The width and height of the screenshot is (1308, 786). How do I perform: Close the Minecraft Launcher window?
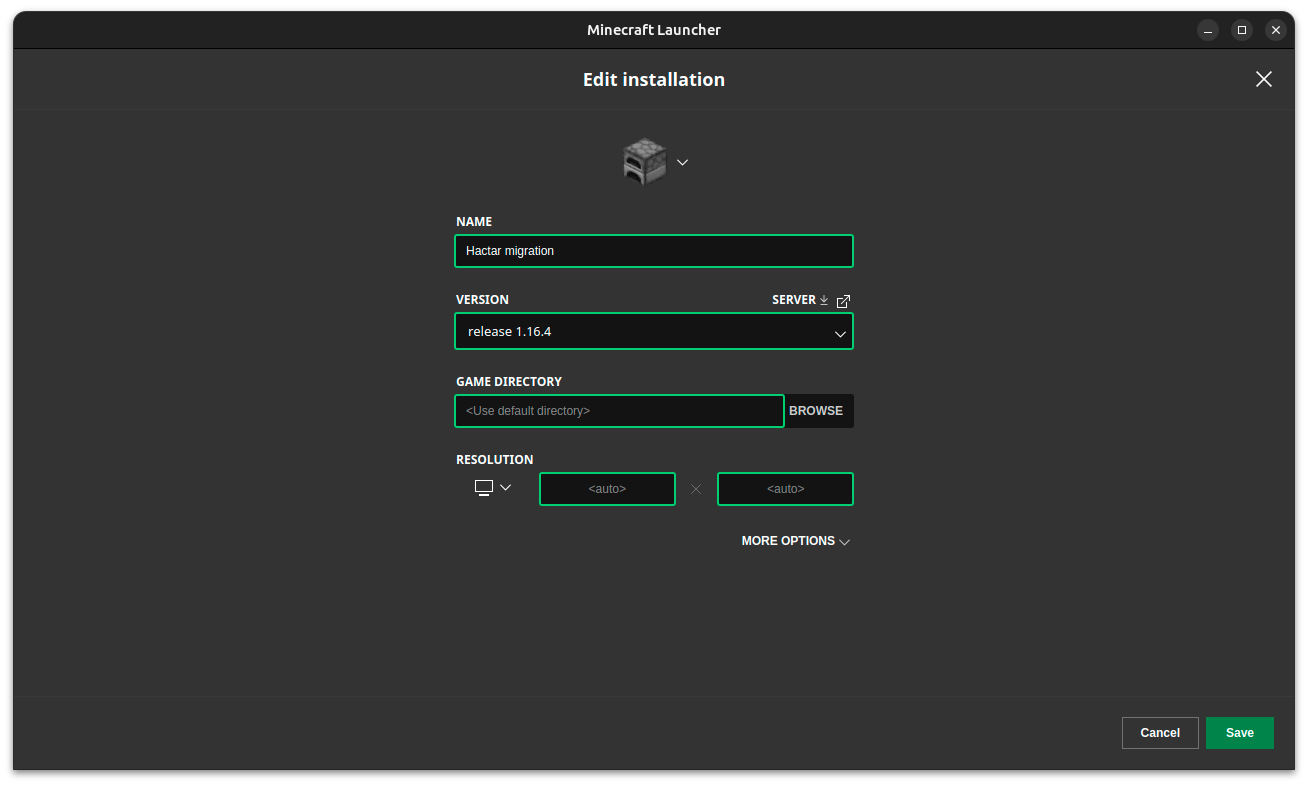click(x=1276, y=30)
